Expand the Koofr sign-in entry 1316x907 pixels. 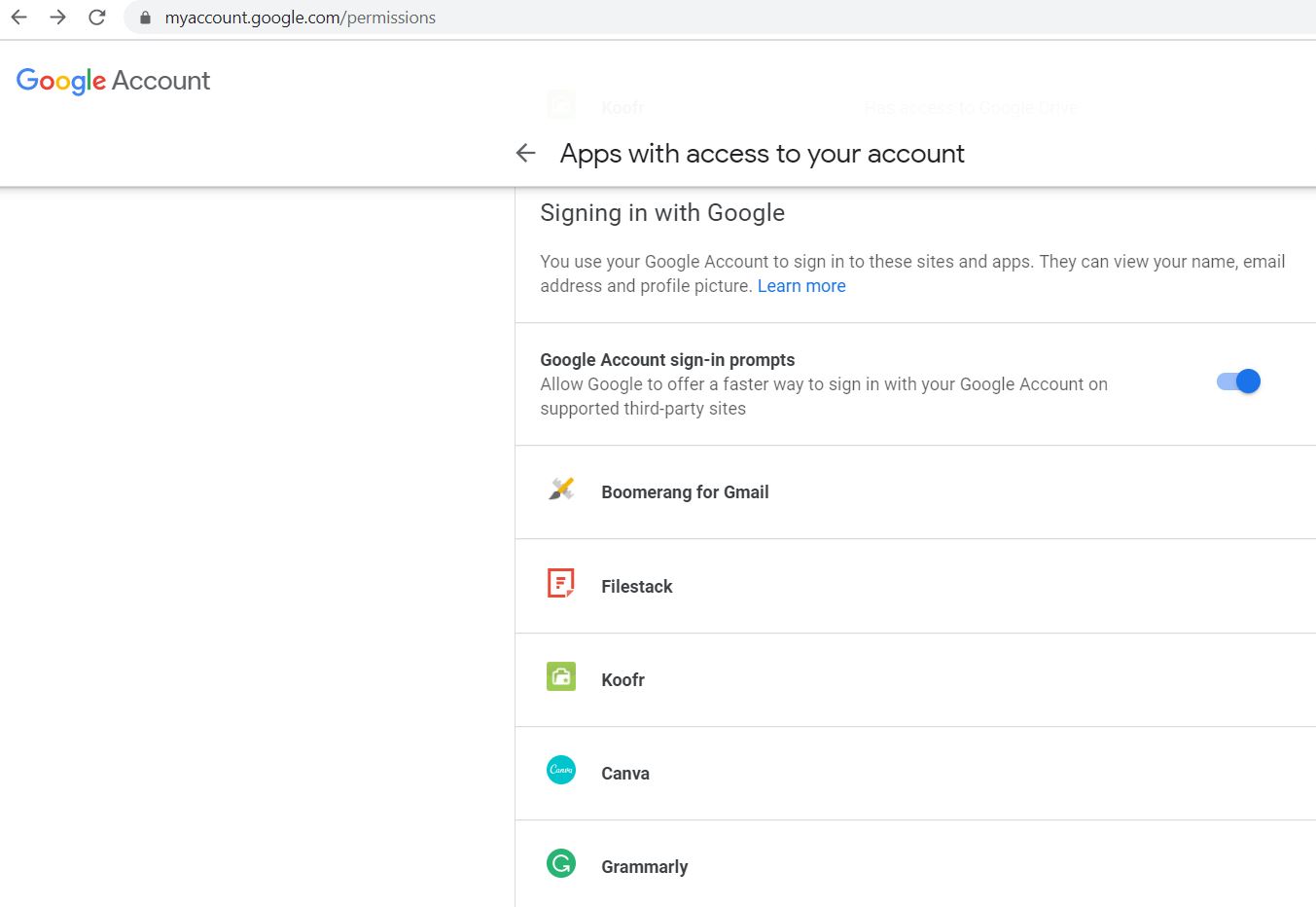(915, 680)
